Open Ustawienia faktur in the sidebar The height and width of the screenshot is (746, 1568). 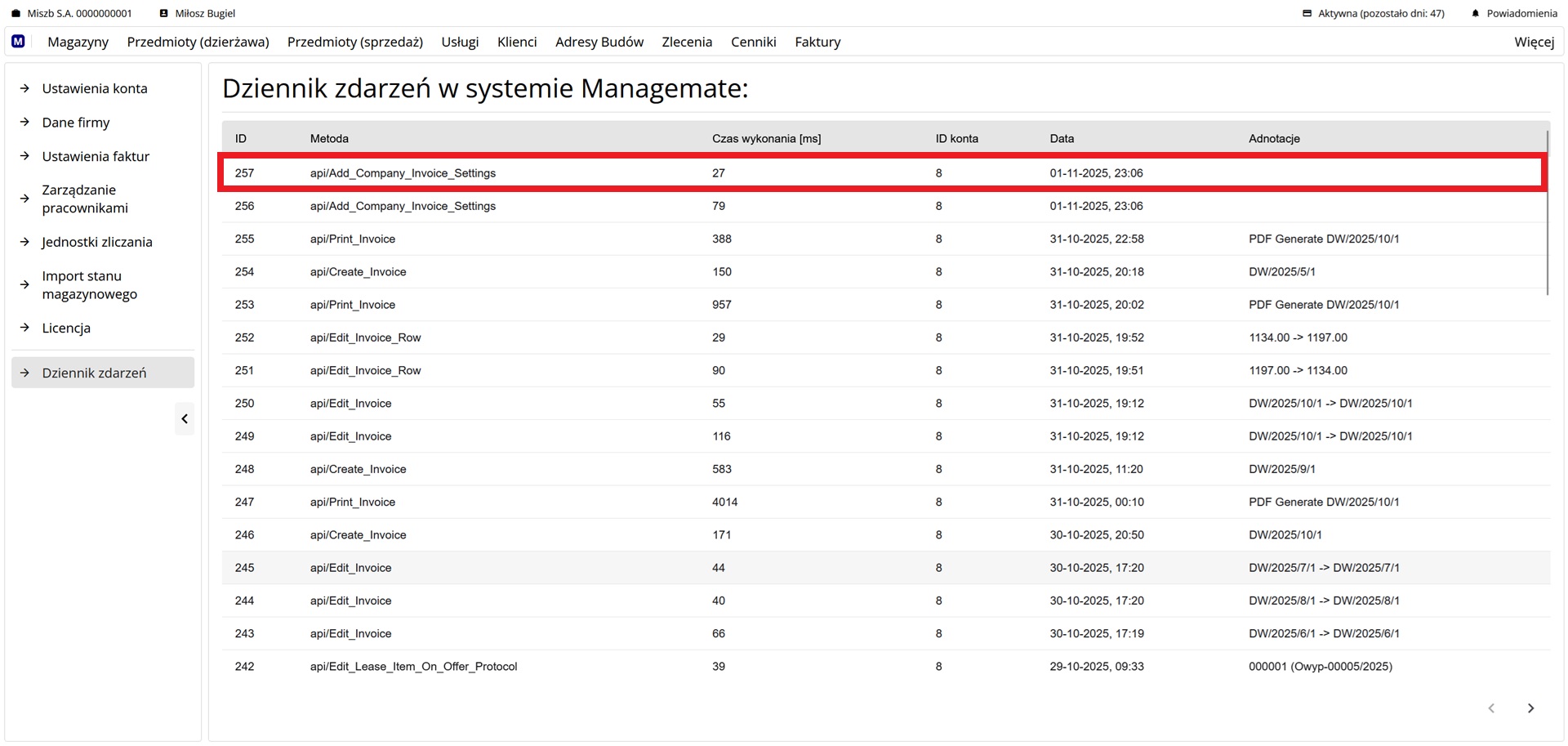click(96, 156)
